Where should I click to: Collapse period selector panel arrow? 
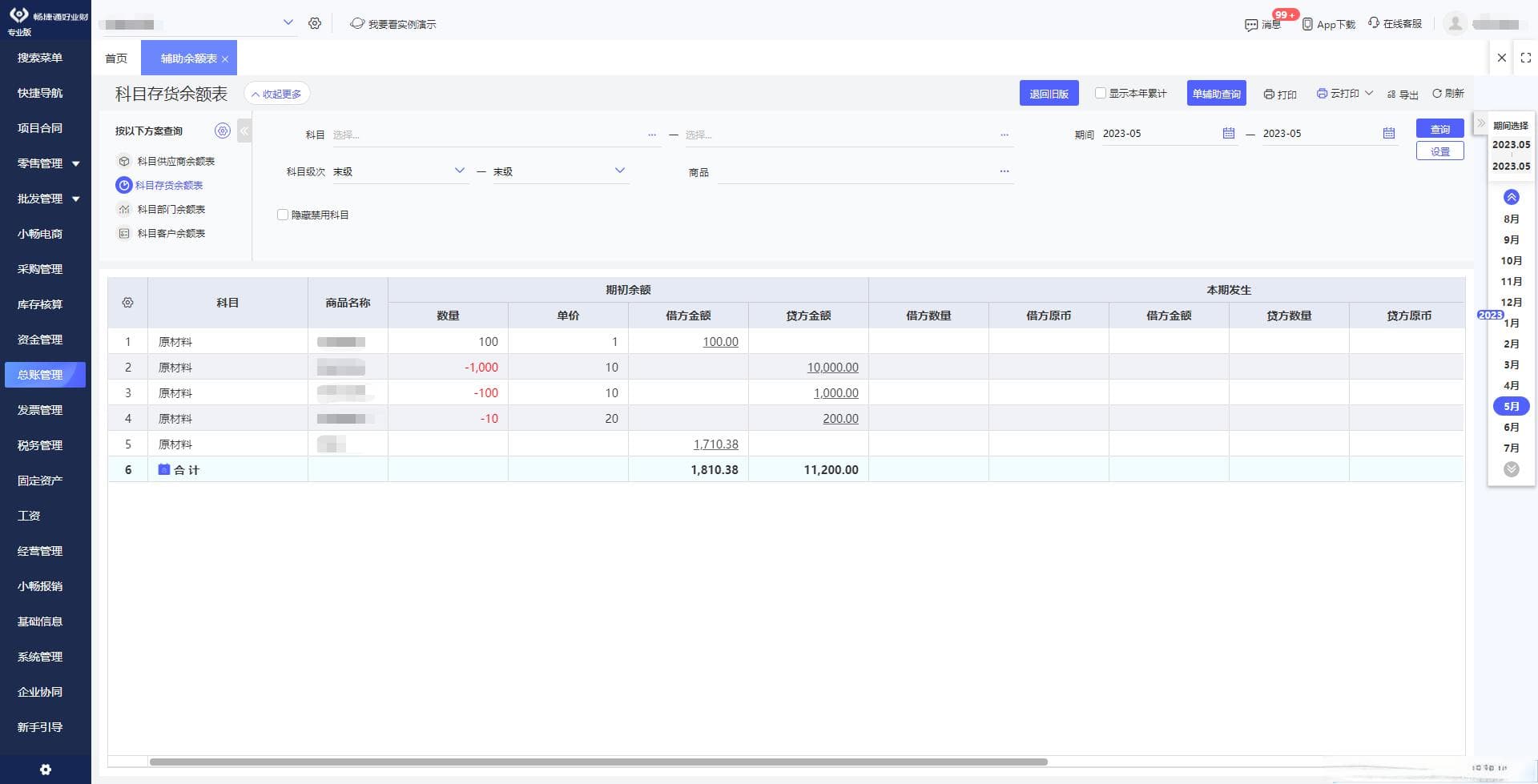click(1481, 123)
